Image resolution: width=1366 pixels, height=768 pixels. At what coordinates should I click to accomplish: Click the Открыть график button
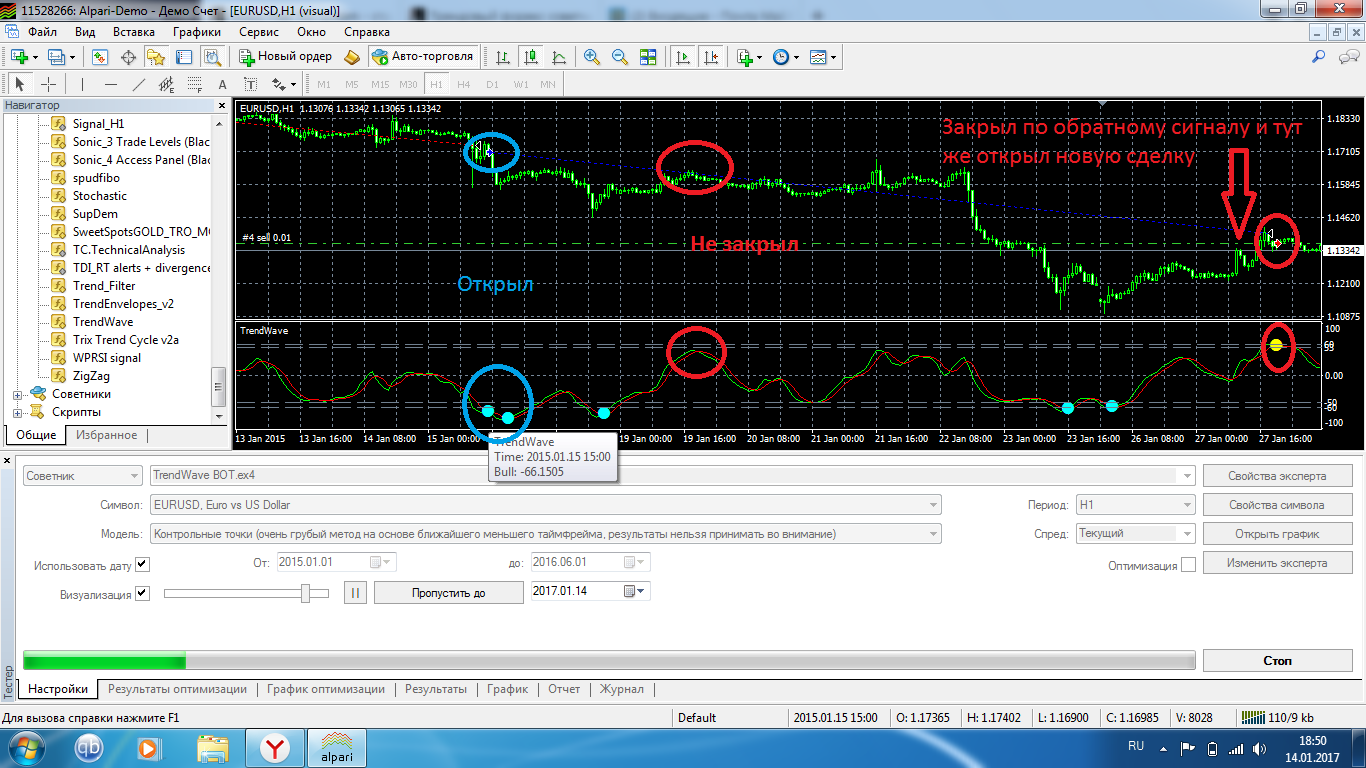tap(1277, 534)
